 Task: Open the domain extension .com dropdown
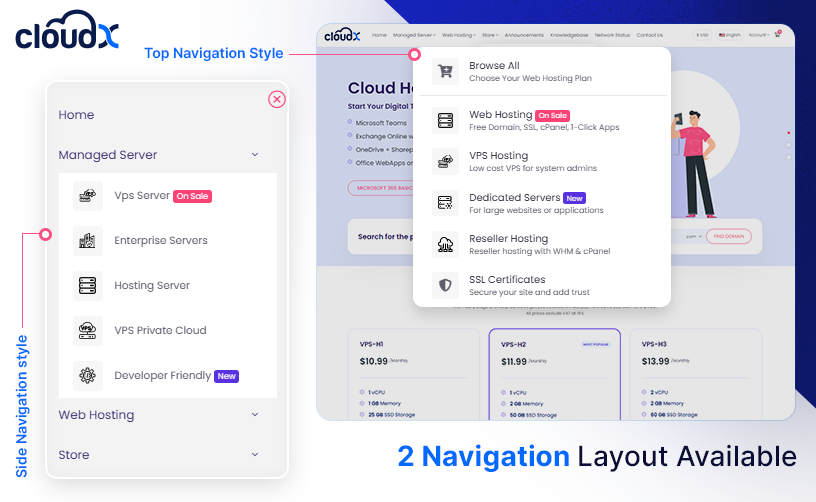click(x=693, y=237)
